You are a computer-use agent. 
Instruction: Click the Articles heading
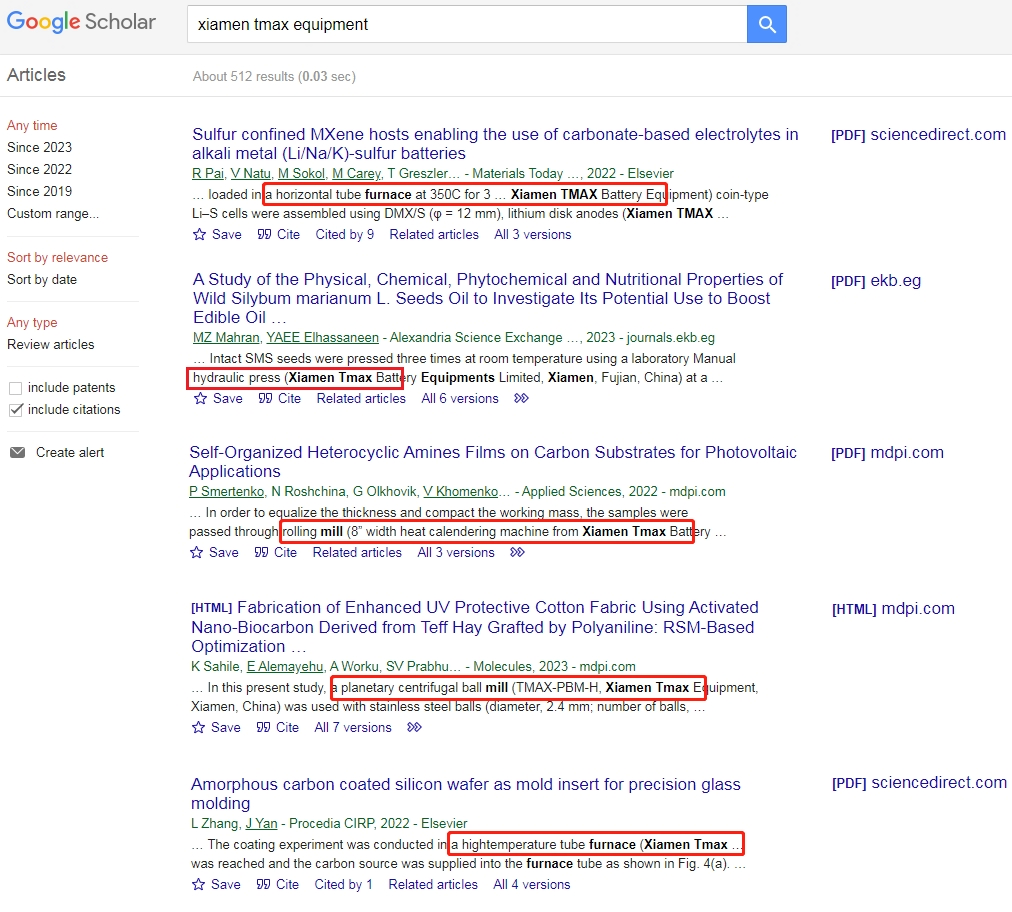click(x=36, y=75)
